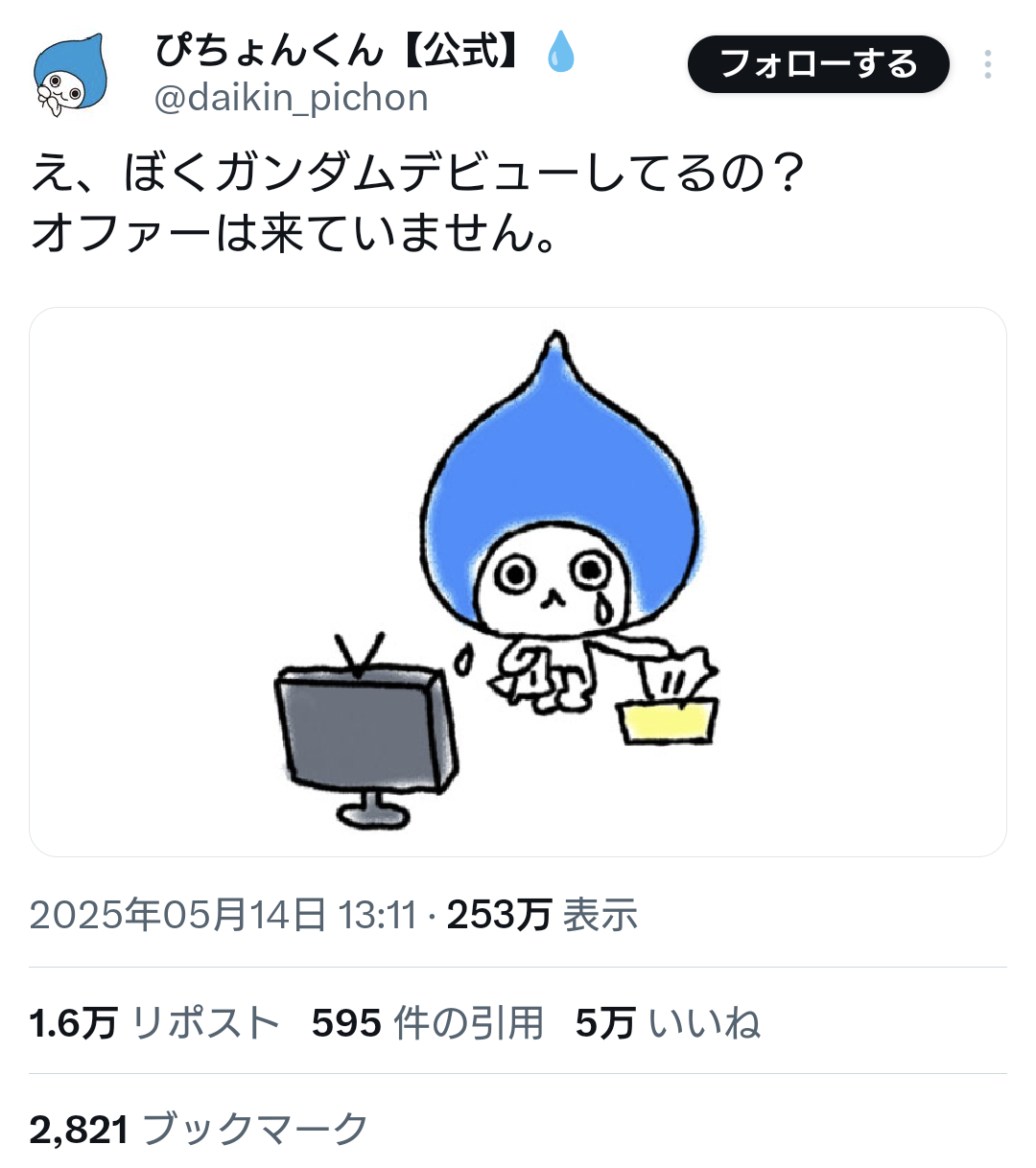Image resolution: width=1036 pixels, height=1168 pixels.
Task: View the 253万 表示 view count
Action: 542,915
